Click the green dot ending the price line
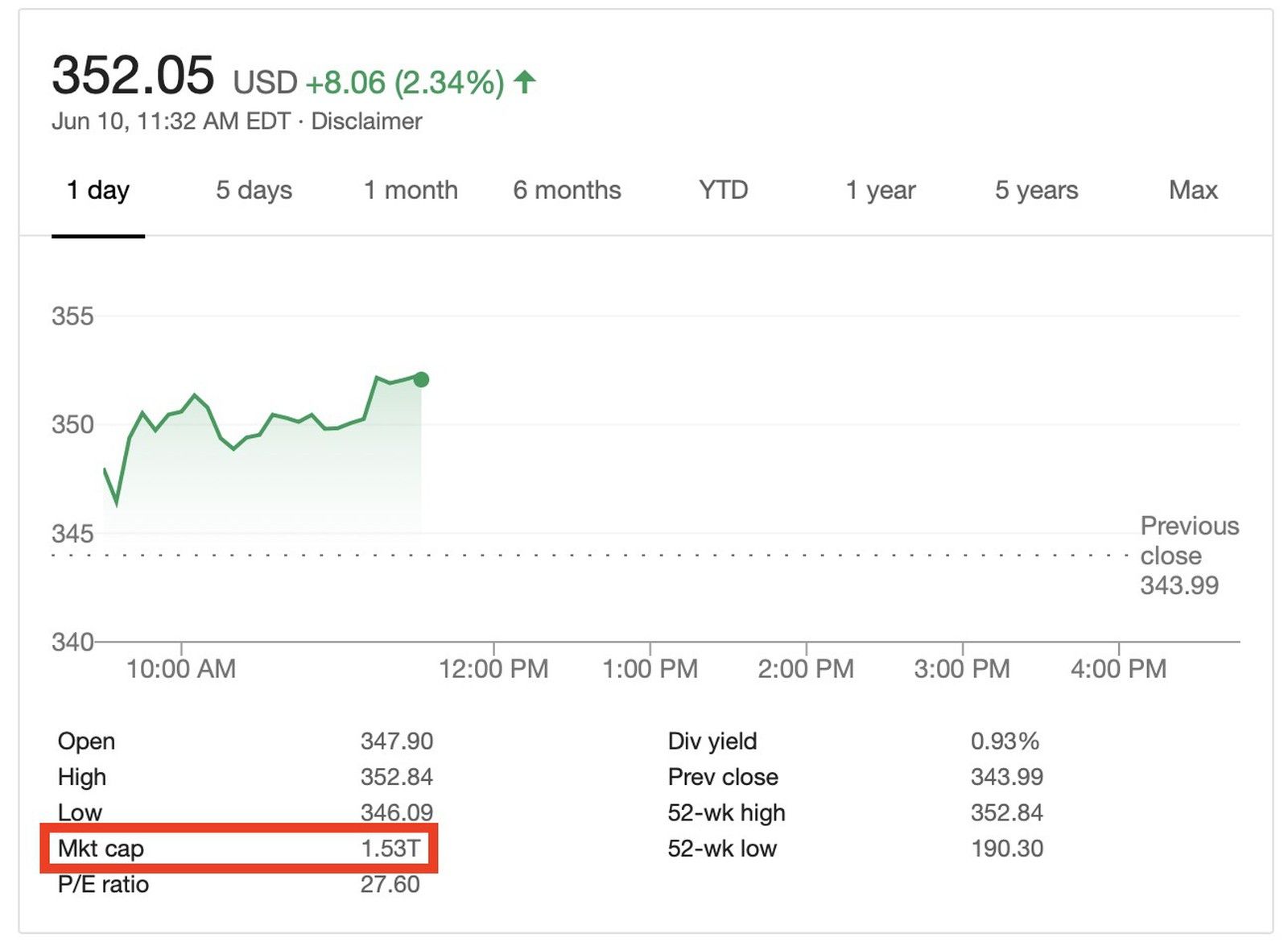This screenshot has width=1288, height=950. point(421,379)
